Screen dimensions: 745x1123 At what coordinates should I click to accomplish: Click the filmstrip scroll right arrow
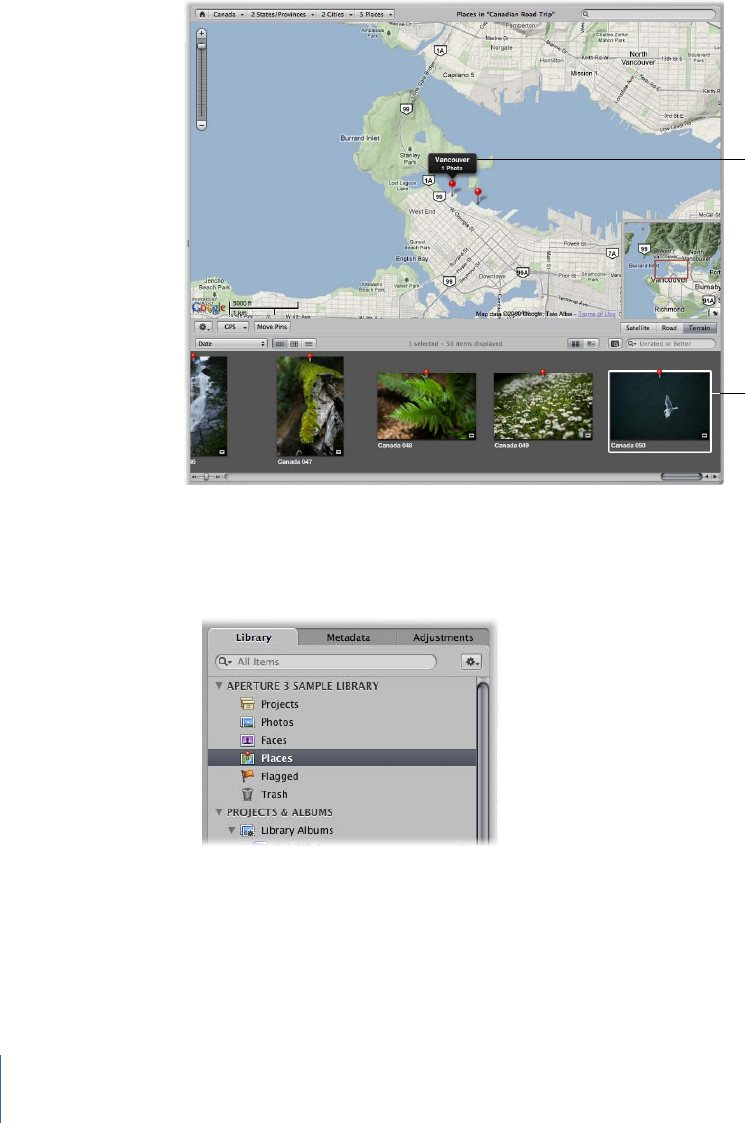pos(714,476)
